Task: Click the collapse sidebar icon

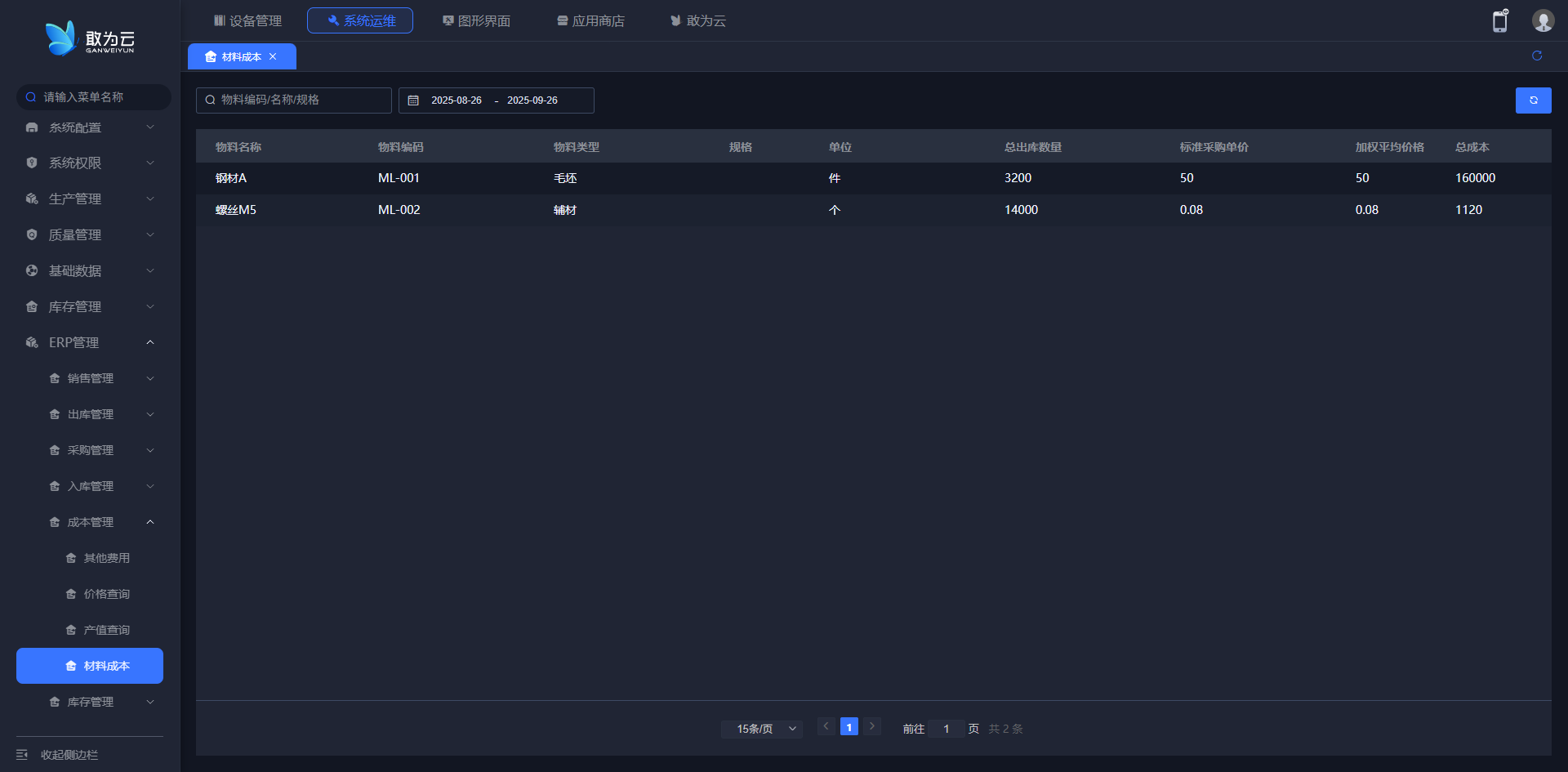Action: (22, 755)
